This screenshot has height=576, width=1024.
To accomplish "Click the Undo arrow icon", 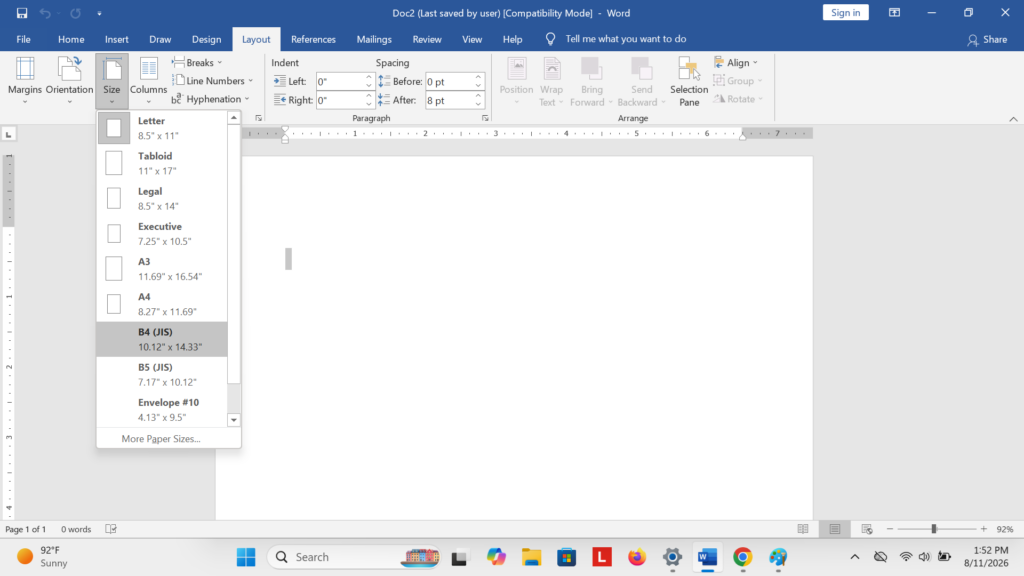I will tap(44, 13).
